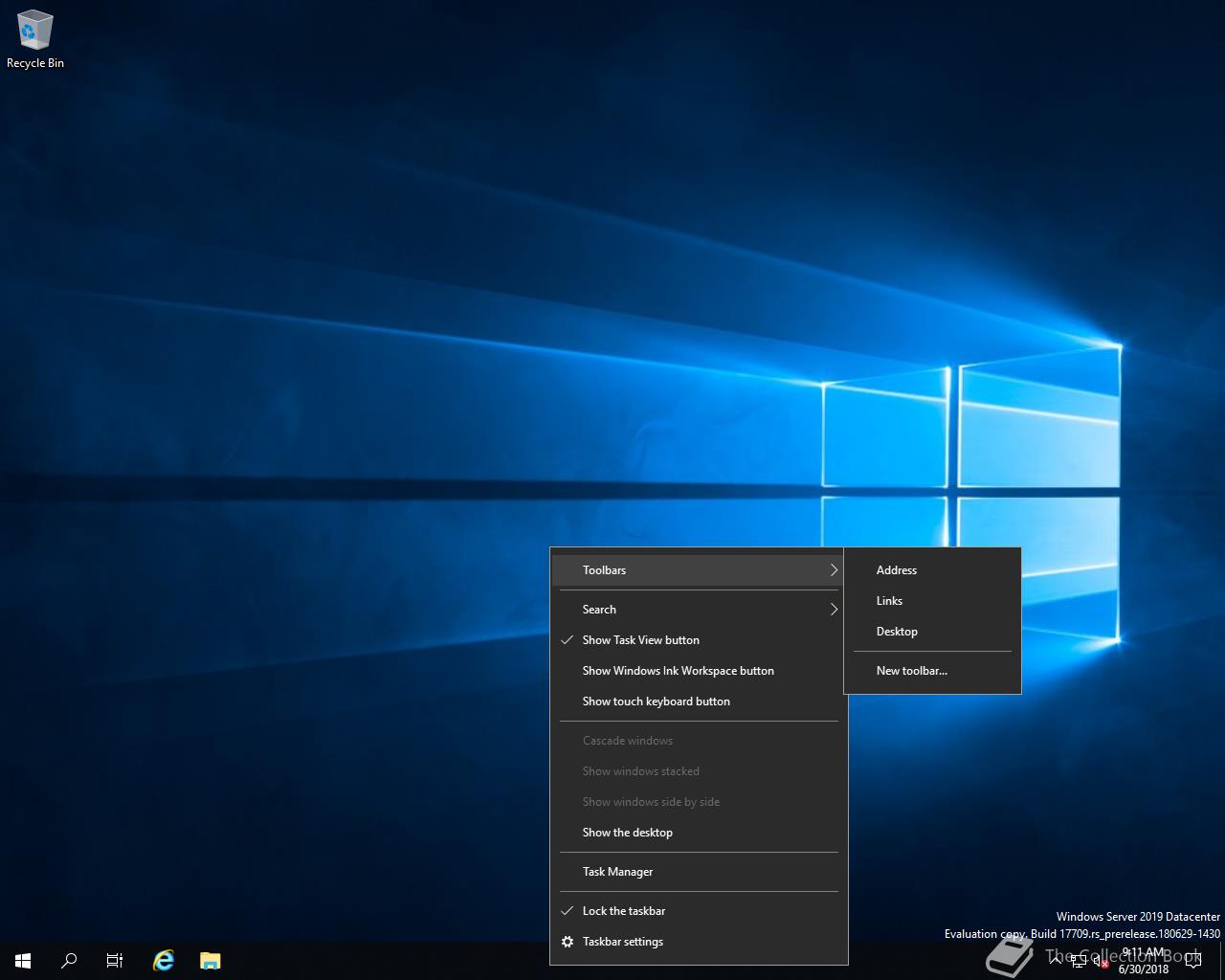Viewport: 1225px width, 980px height.
Task: Click the taskbar search magnifier icon
Action: tap(69, 960)
